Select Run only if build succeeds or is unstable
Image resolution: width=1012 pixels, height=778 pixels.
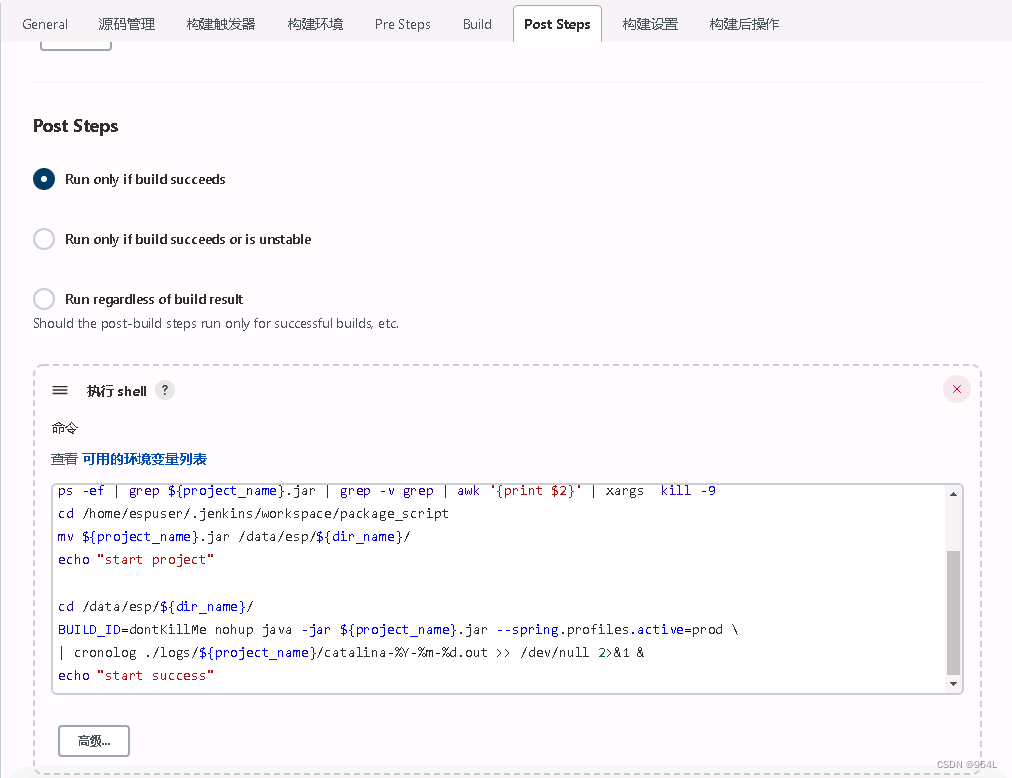click(x=44, y=239)
